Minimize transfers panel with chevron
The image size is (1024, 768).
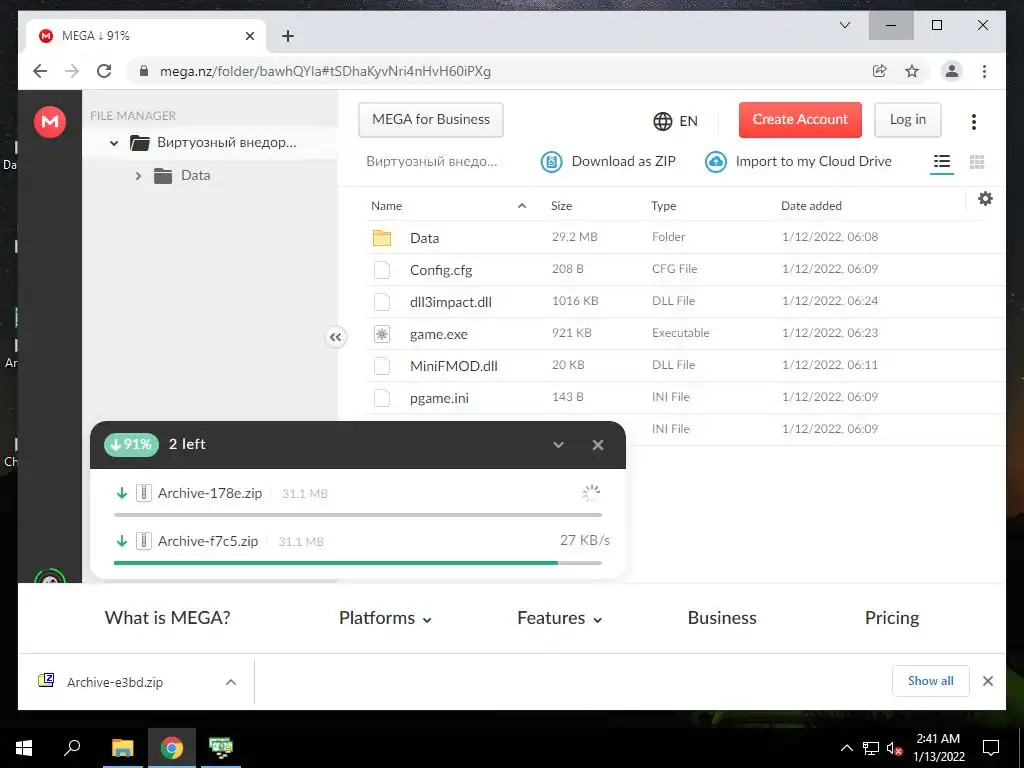(558, 445)
